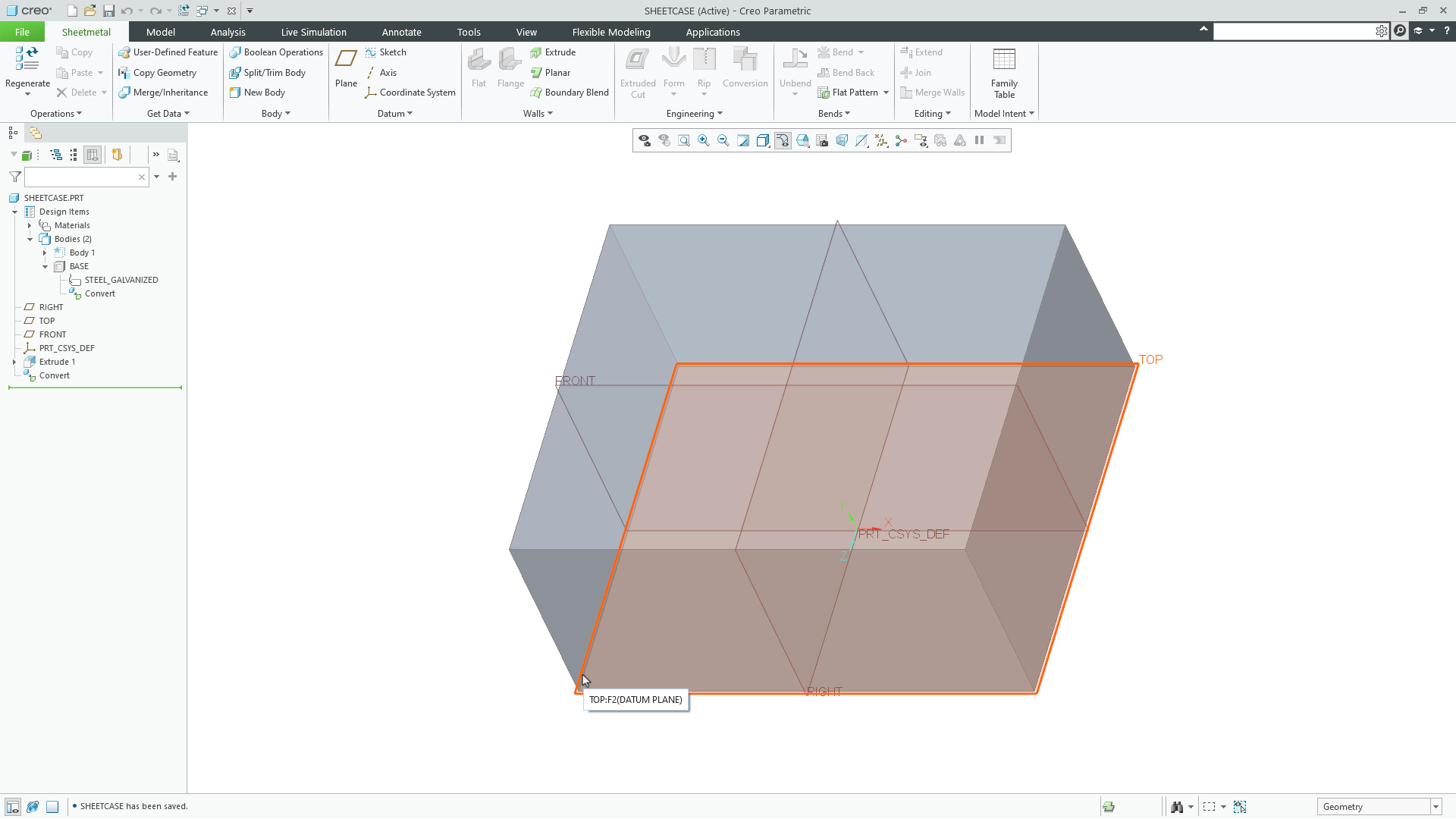
Task: Select the FRONT datum plane in tree
Action: click(x=52, y=334)
